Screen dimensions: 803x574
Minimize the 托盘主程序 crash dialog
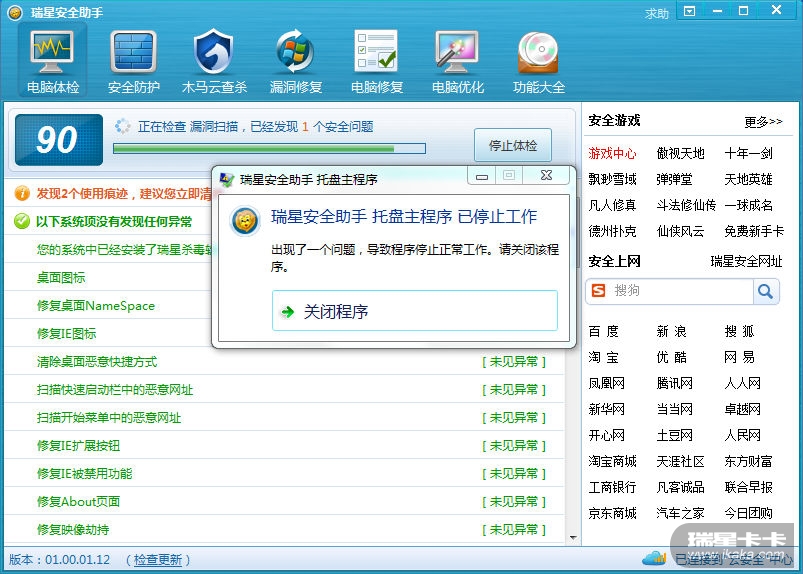coord(481,175)
